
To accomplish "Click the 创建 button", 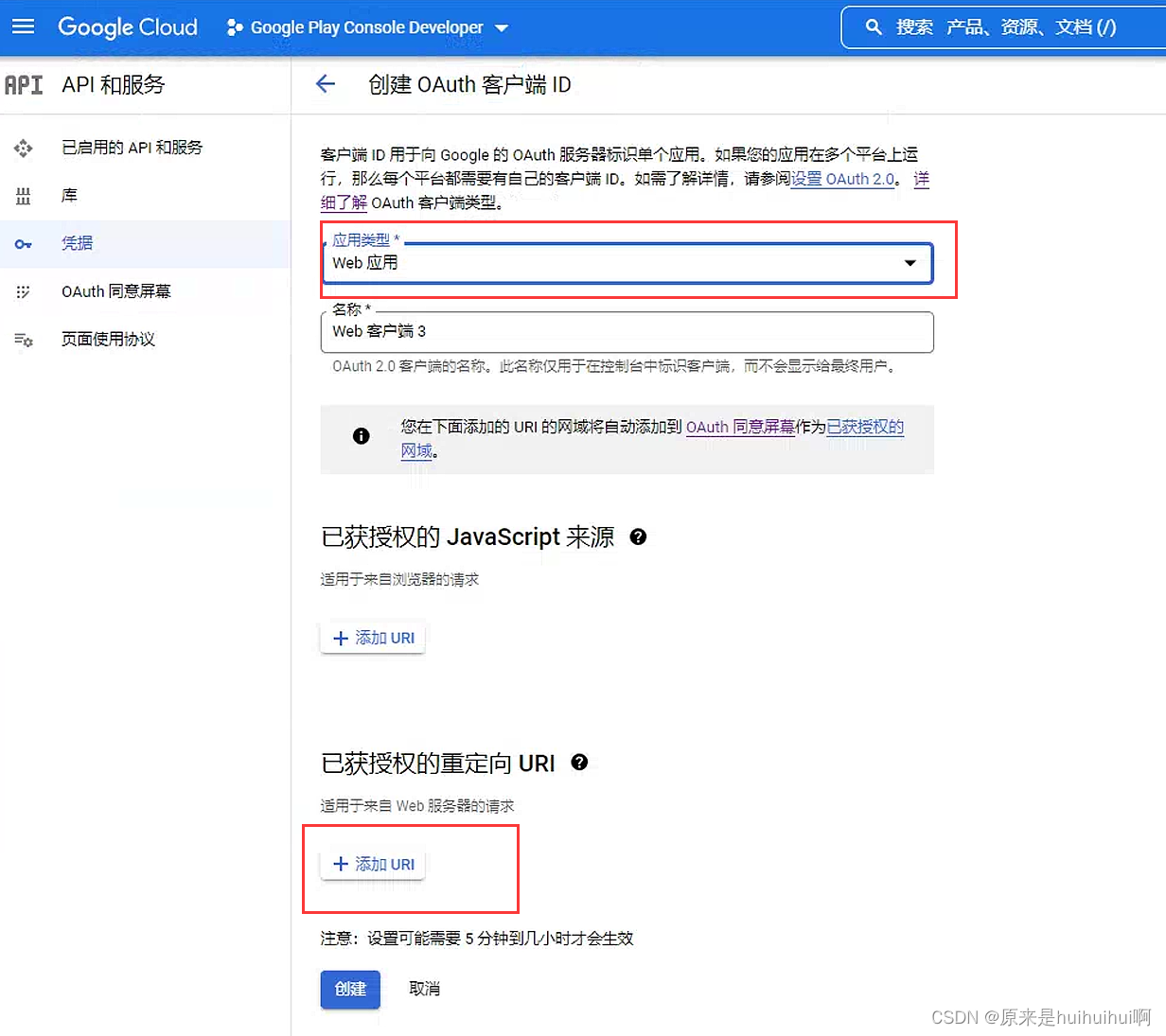I will click(x=350, y=989).
